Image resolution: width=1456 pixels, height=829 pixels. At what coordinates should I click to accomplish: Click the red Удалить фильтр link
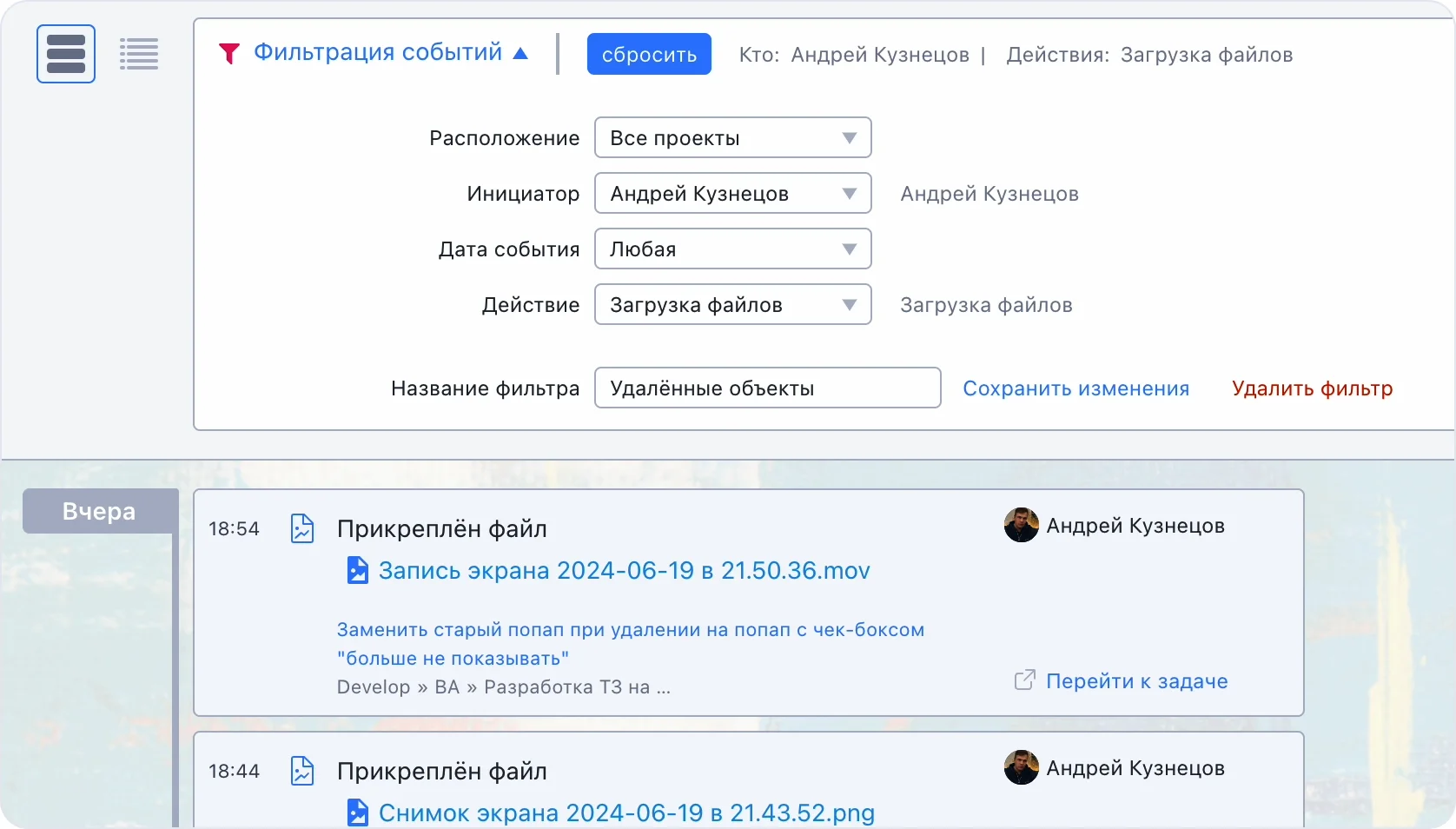click(1312, 388)
